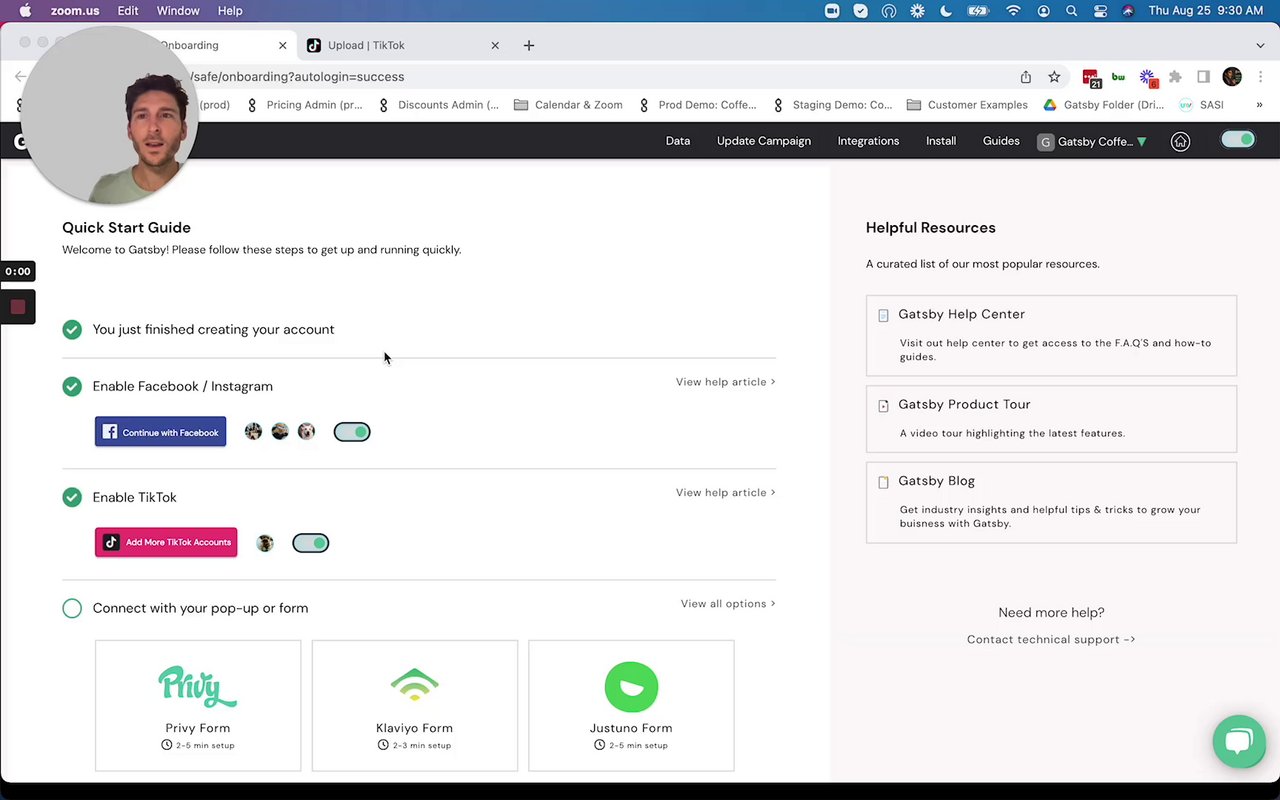Open the Chrome three-dot menu
The image size is (1280, 800).
coord(1260,77)
